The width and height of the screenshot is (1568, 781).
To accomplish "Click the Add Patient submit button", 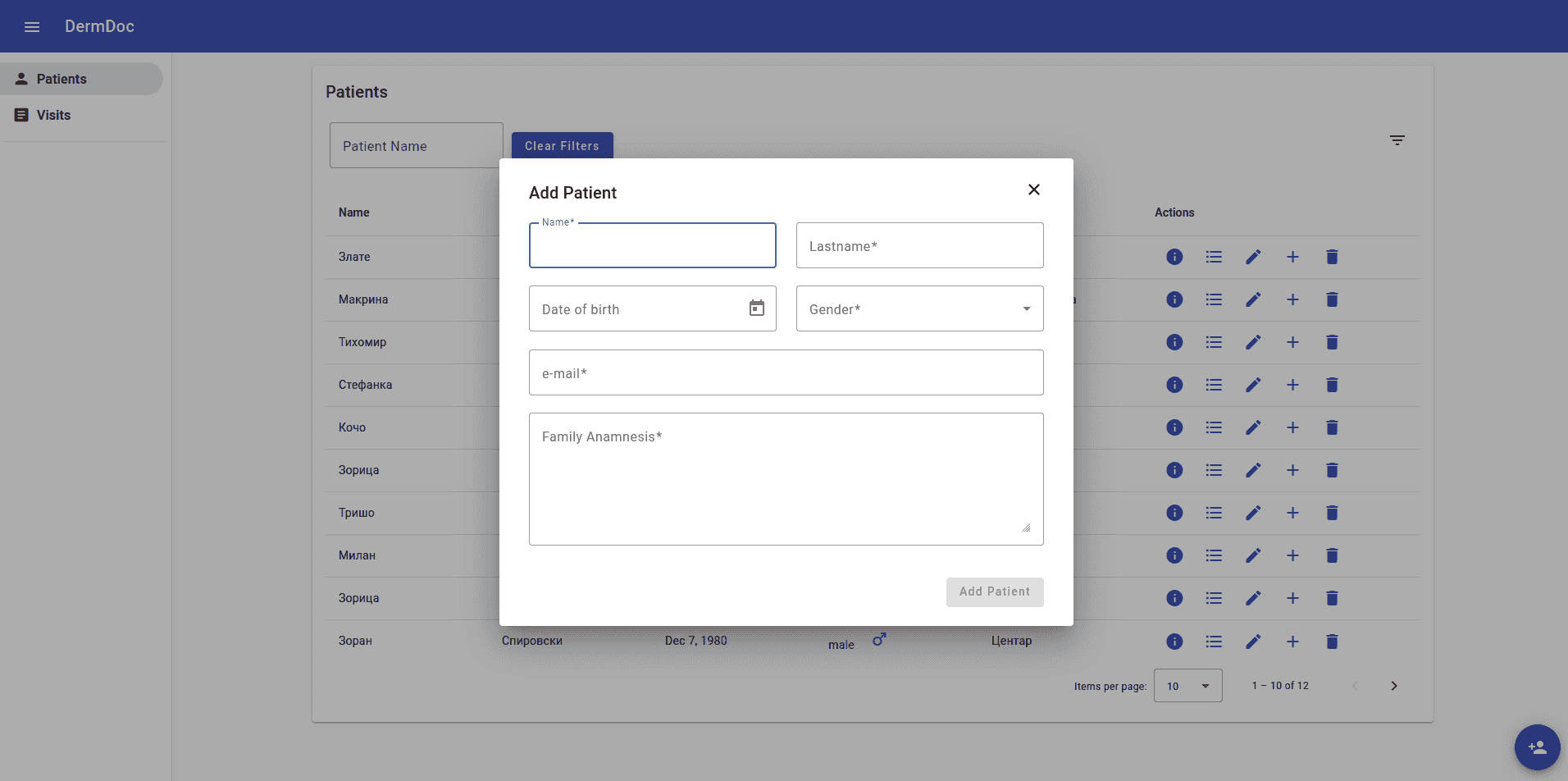I will click(994, 591).
